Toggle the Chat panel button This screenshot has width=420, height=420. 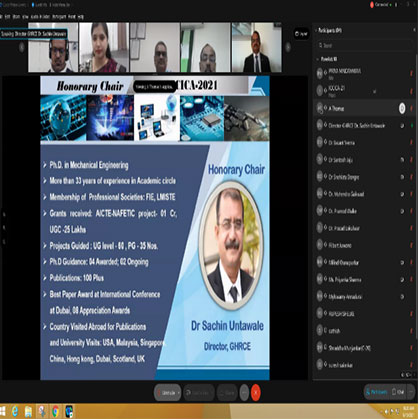pos(398,392)
